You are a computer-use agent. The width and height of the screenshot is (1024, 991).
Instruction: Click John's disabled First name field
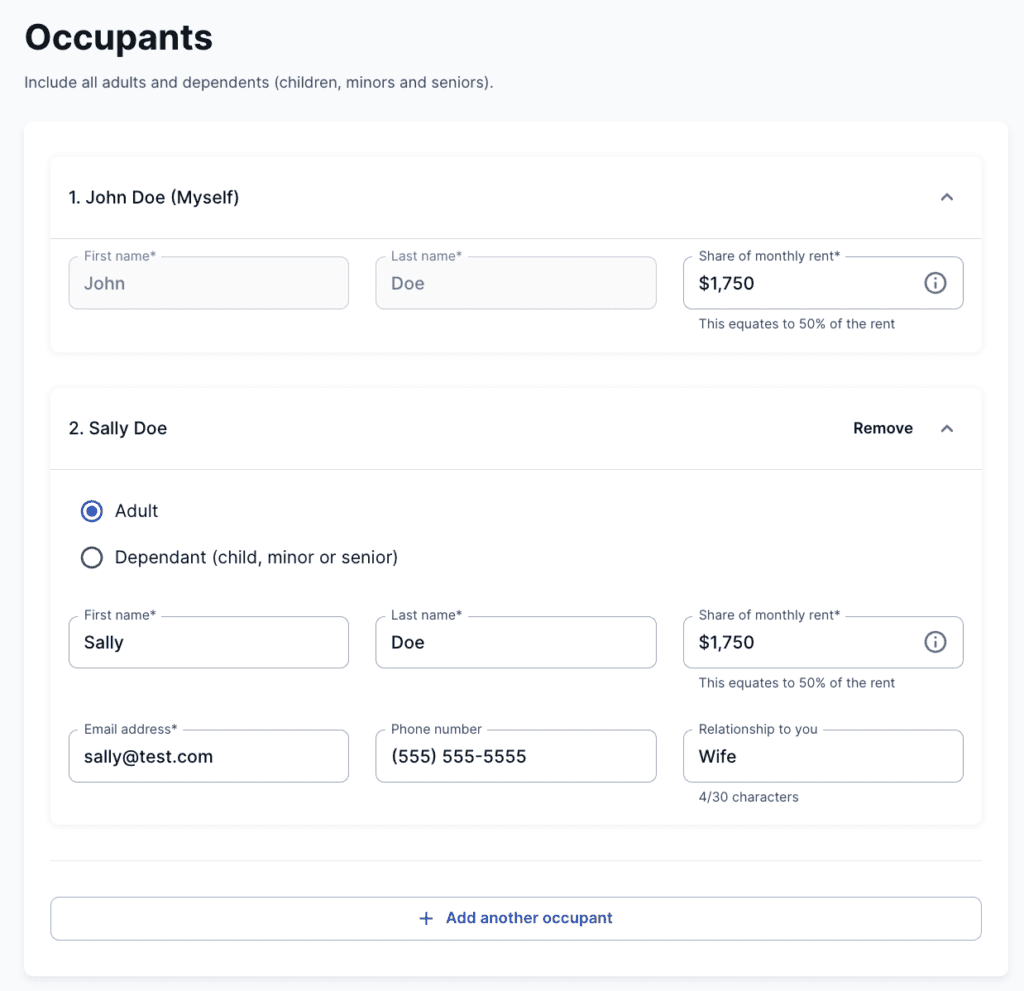click(x=208, y=283)
